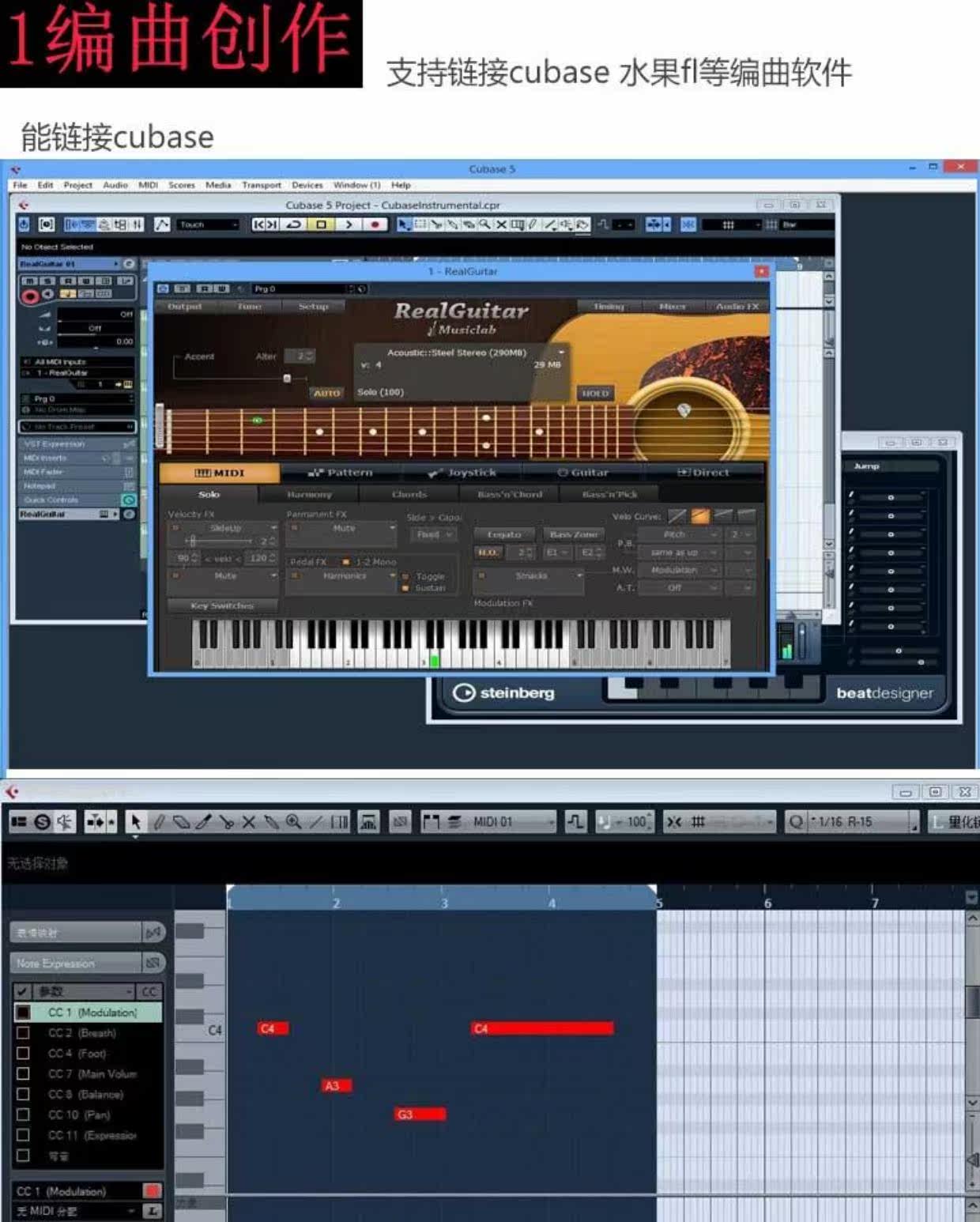
Task: Select the Harmony mode tab in RealGuitar
Action: coord(309,495)
